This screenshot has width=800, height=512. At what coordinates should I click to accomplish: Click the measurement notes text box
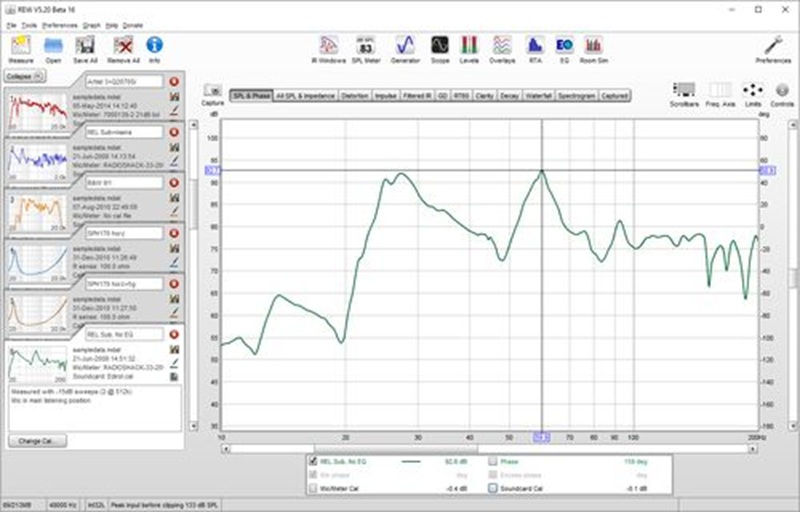point(95,408)
